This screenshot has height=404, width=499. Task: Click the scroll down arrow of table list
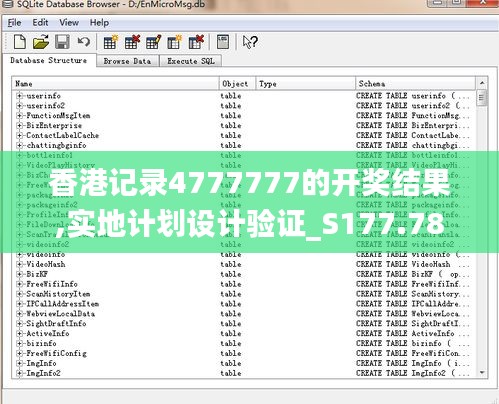click(482, 373)
